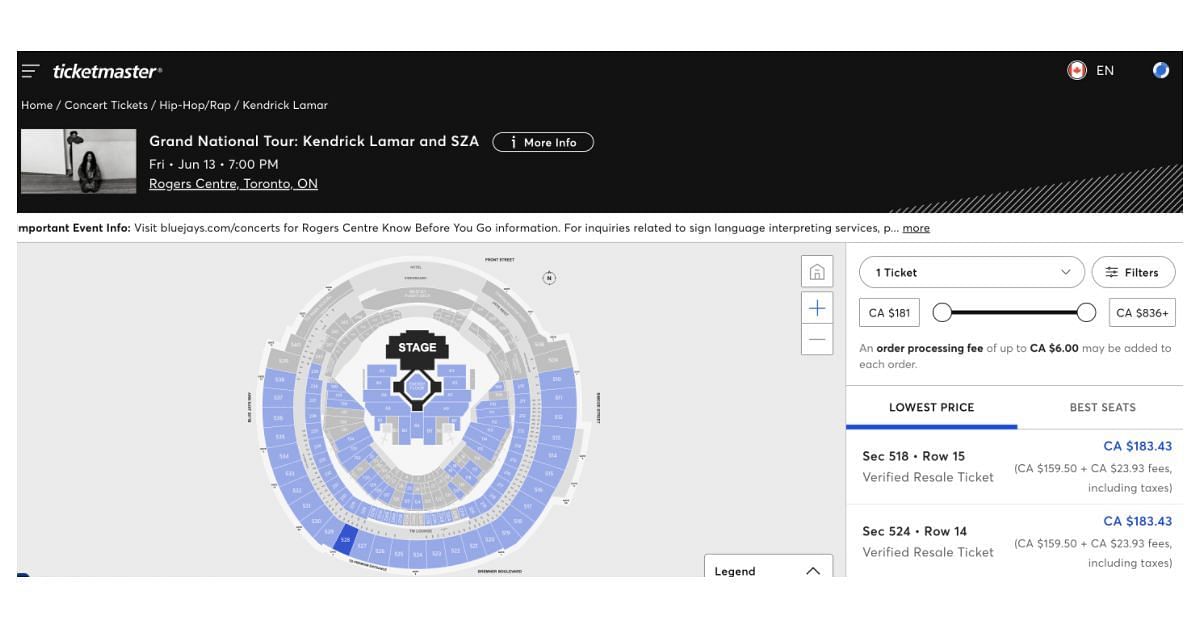Click the minimum price CA $181 field

coord(889,313)
